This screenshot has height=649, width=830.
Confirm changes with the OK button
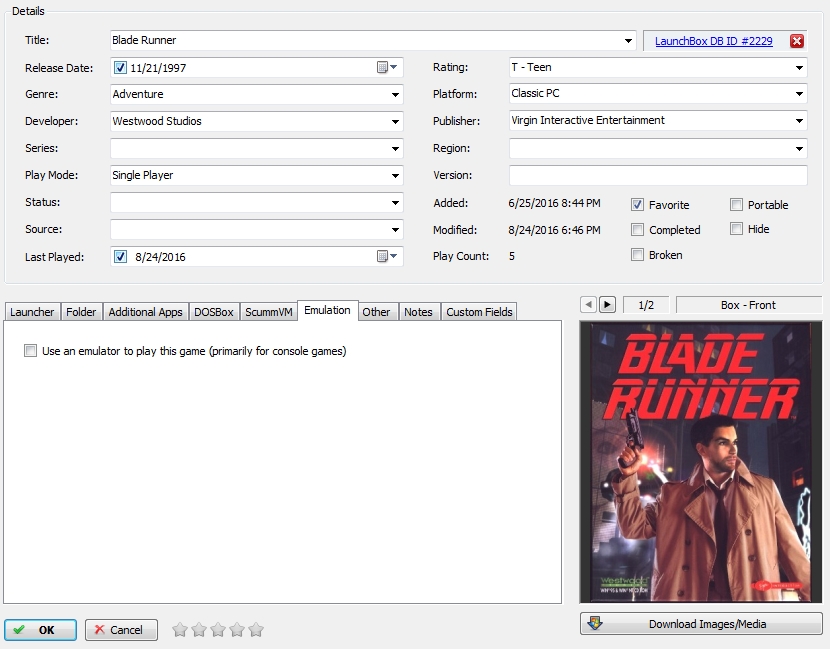[x=40, y=630]
